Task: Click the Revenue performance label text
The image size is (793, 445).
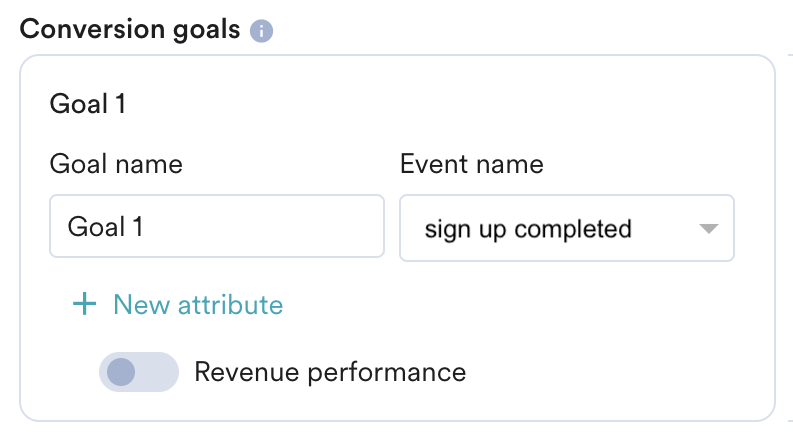Action: tap(330, 373)
